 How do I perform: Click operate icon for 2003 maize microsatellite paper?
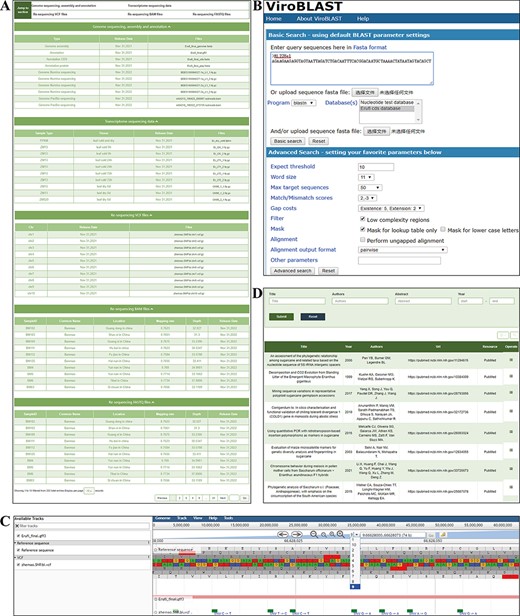(x=511, y=451)
